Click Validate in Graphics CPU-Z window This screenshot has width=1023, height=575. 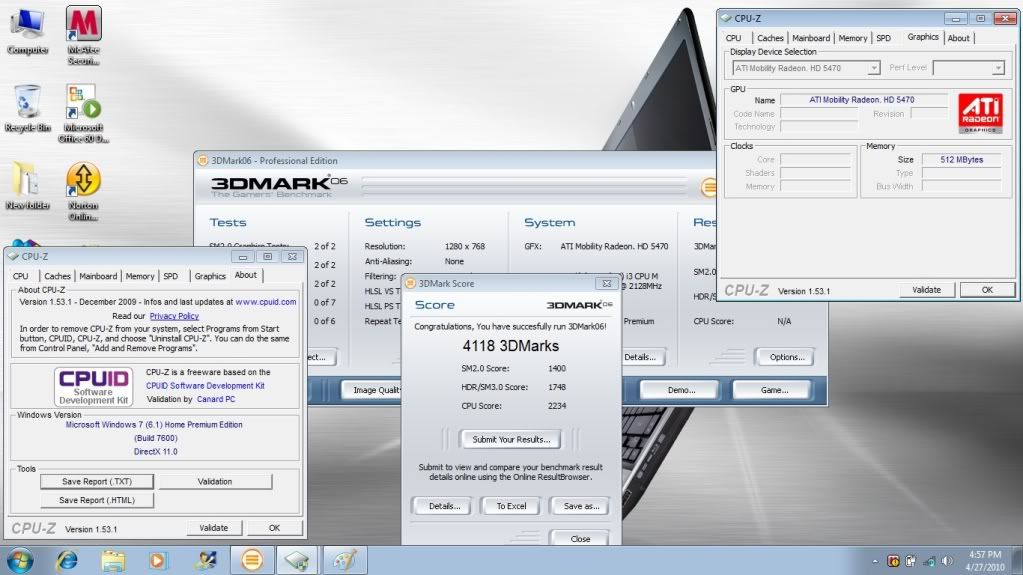point(926,290)
